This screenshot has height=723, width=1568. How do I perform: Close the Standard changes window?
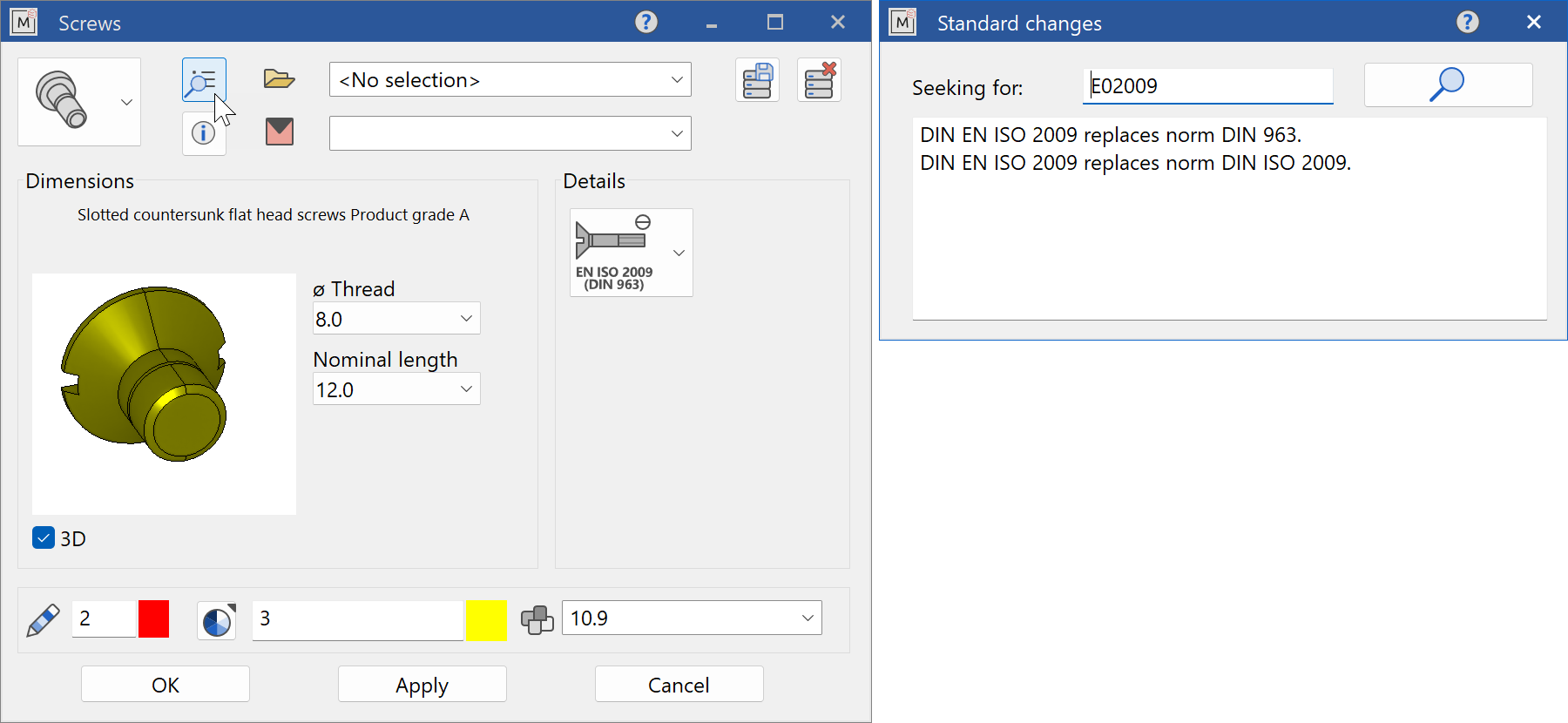1534,22
